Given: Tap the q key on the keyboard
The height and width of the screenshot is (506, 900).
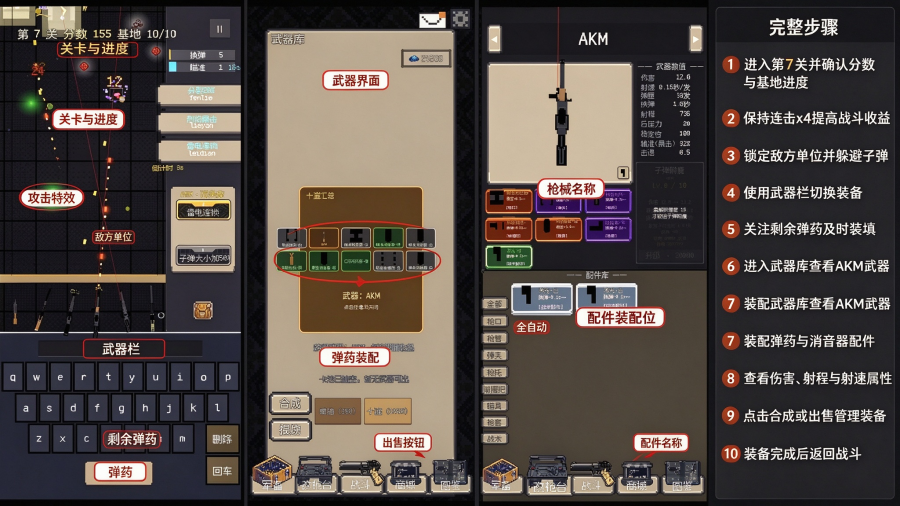Looking at the screenshot, I should [13, 377].
